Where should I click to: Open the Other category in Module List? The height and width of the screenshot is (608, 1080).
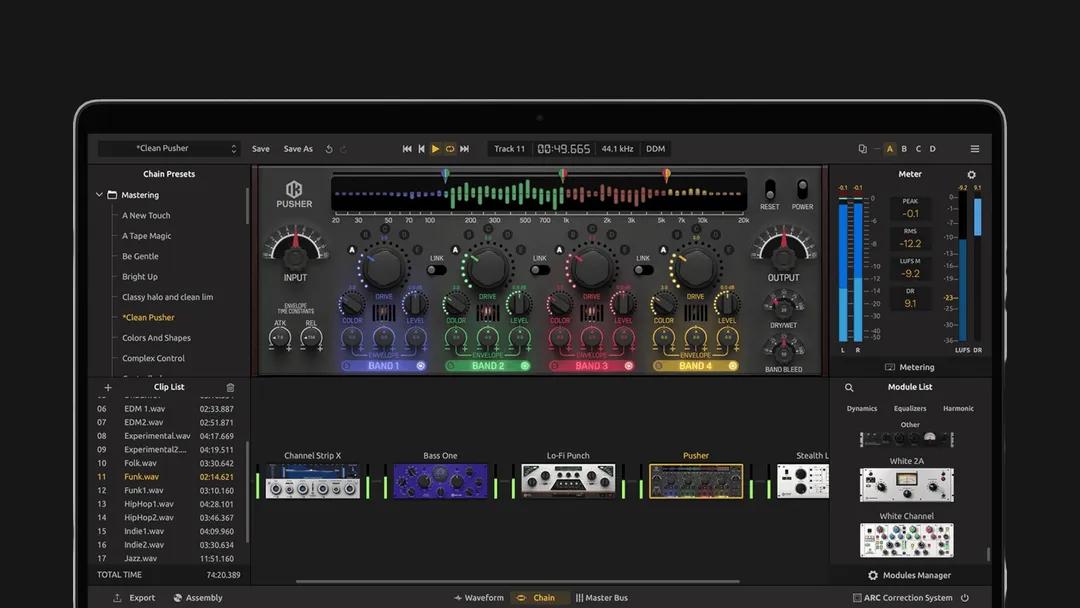909,425
